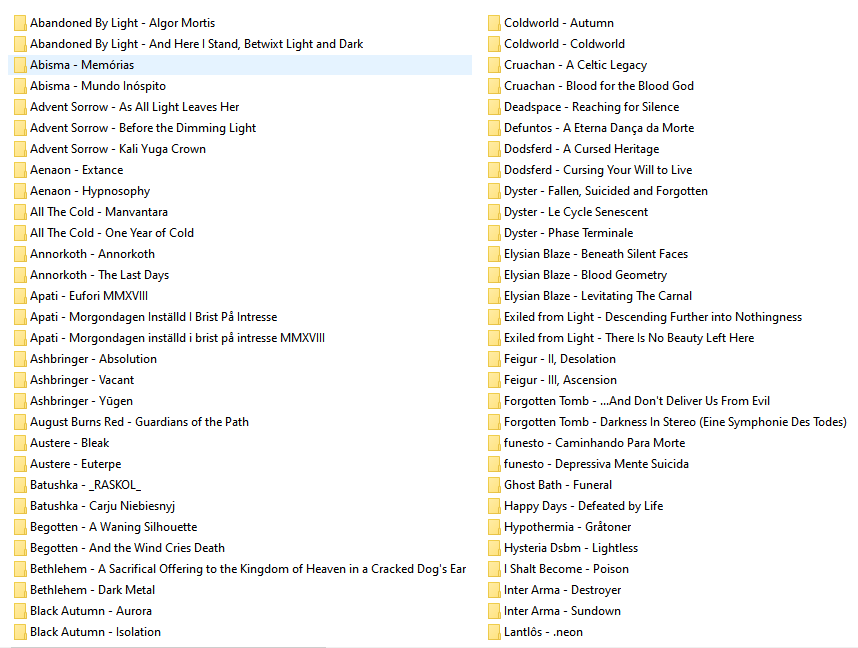Screen dimensions: 858x648
Task: Select the 'Abisma - Mundo Inóspito' folder name
Action: tap(98, 86)
